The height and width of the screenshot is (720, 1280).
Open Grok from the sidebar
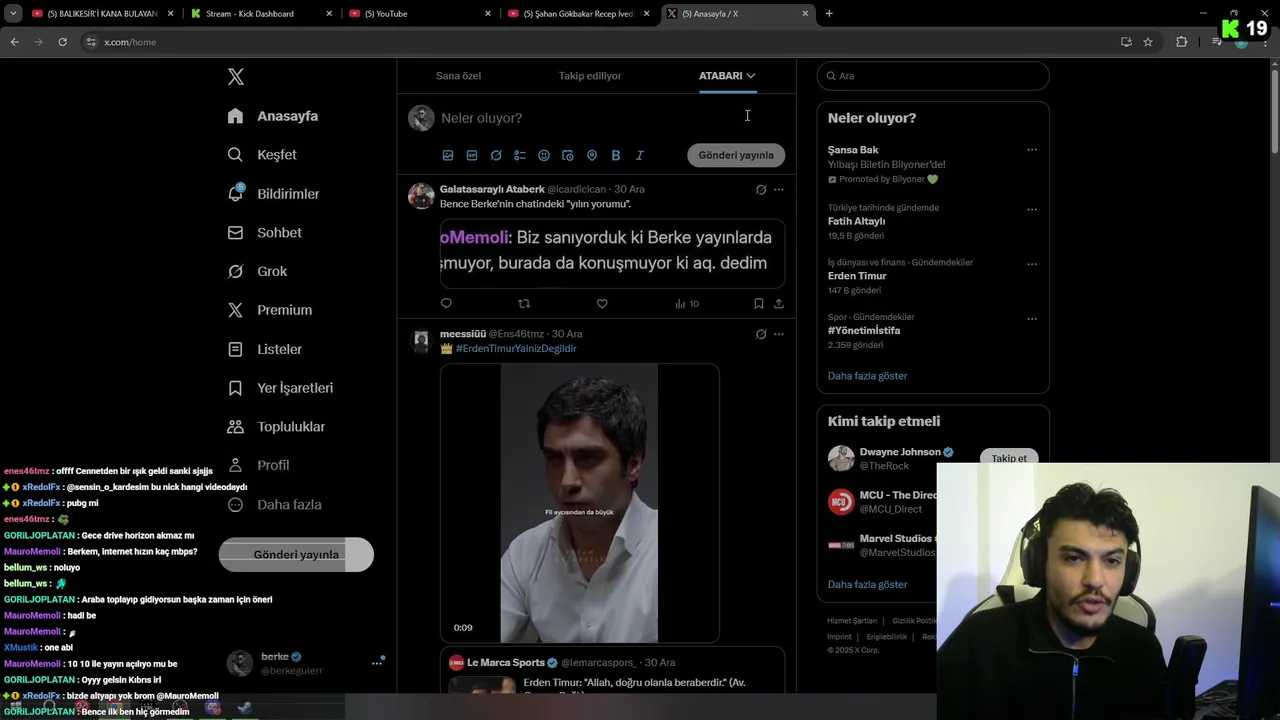click(x=258, y=271)
